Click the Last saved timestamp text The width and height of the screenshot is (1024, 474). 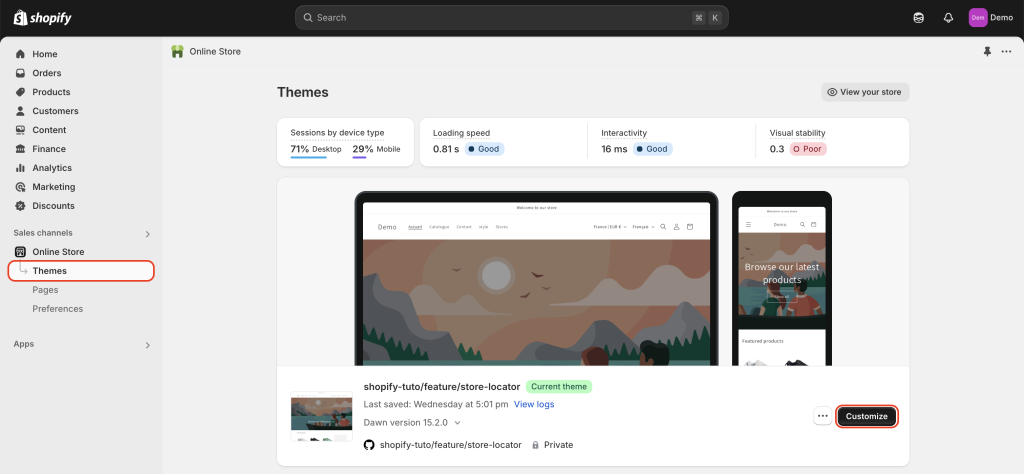point(436,404)
